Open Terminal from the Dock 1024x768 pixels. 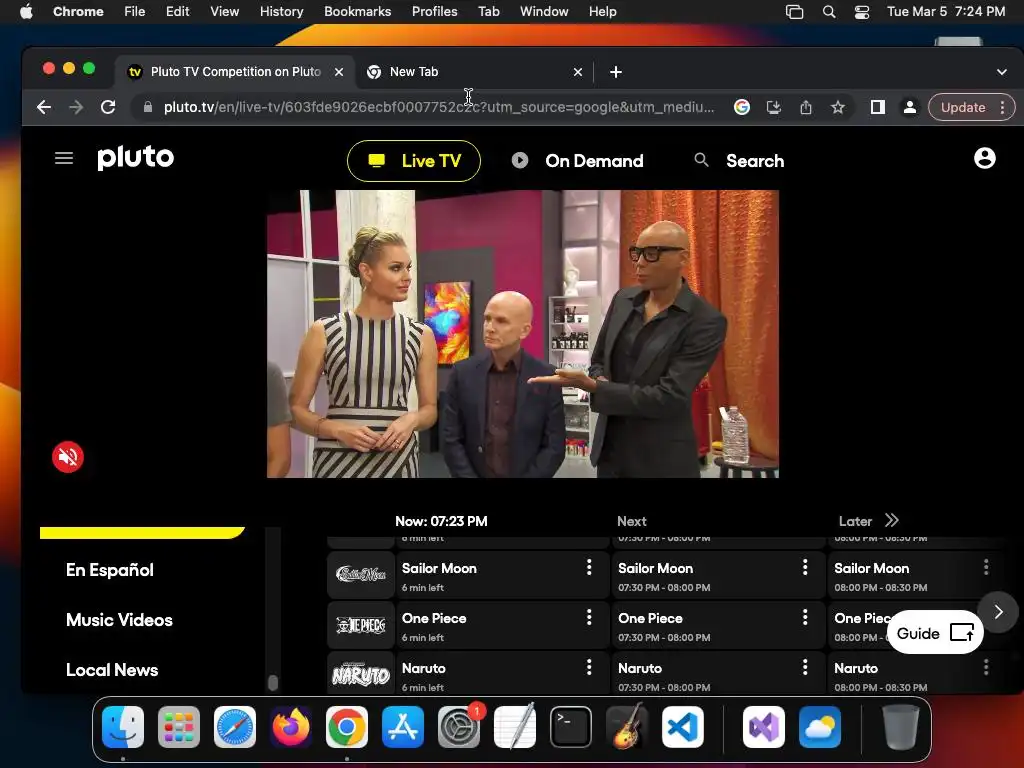pyautogui.click(x=571, y=727)
